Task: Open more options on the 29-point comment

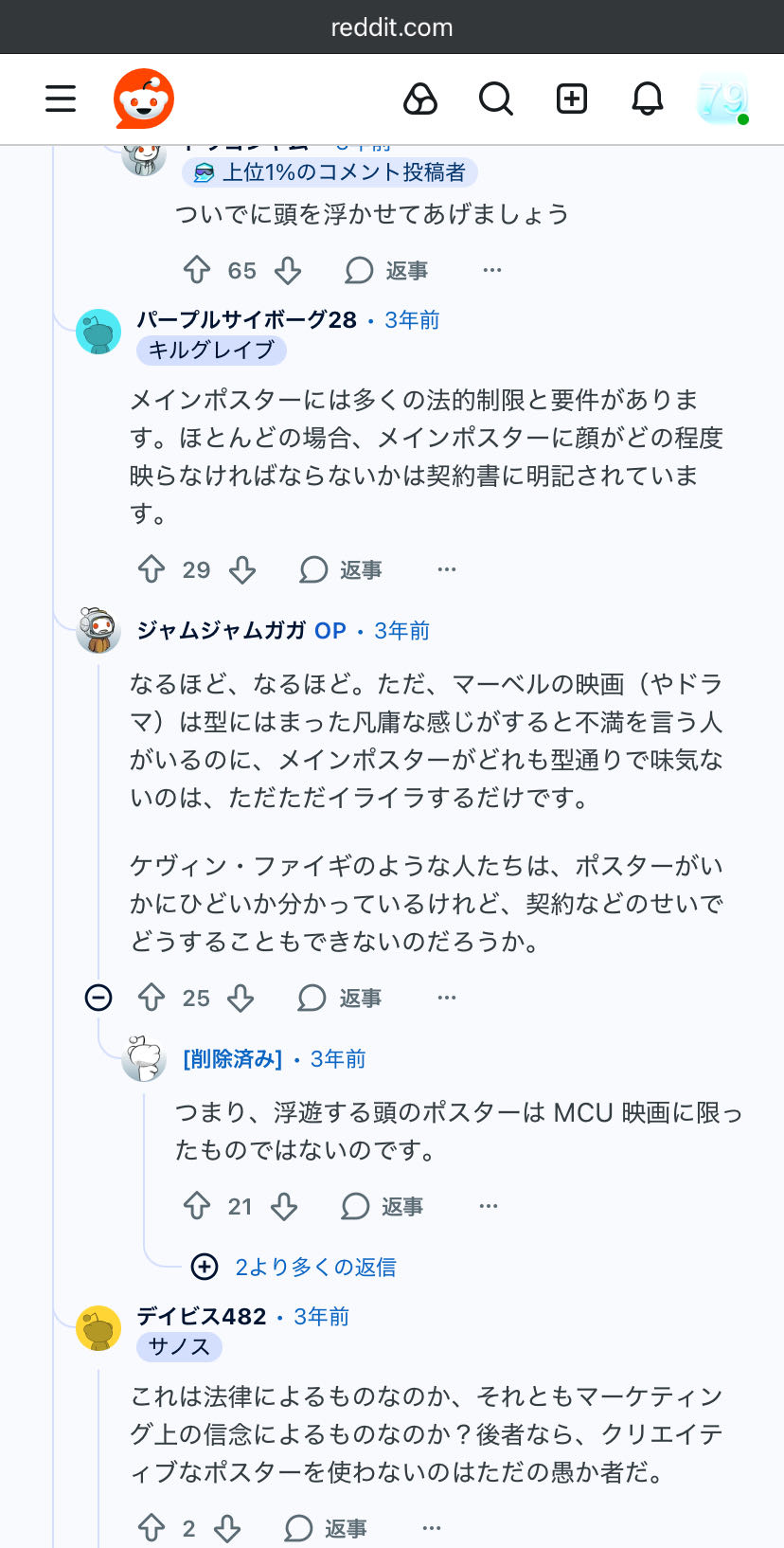Action: tap(447, 570)
